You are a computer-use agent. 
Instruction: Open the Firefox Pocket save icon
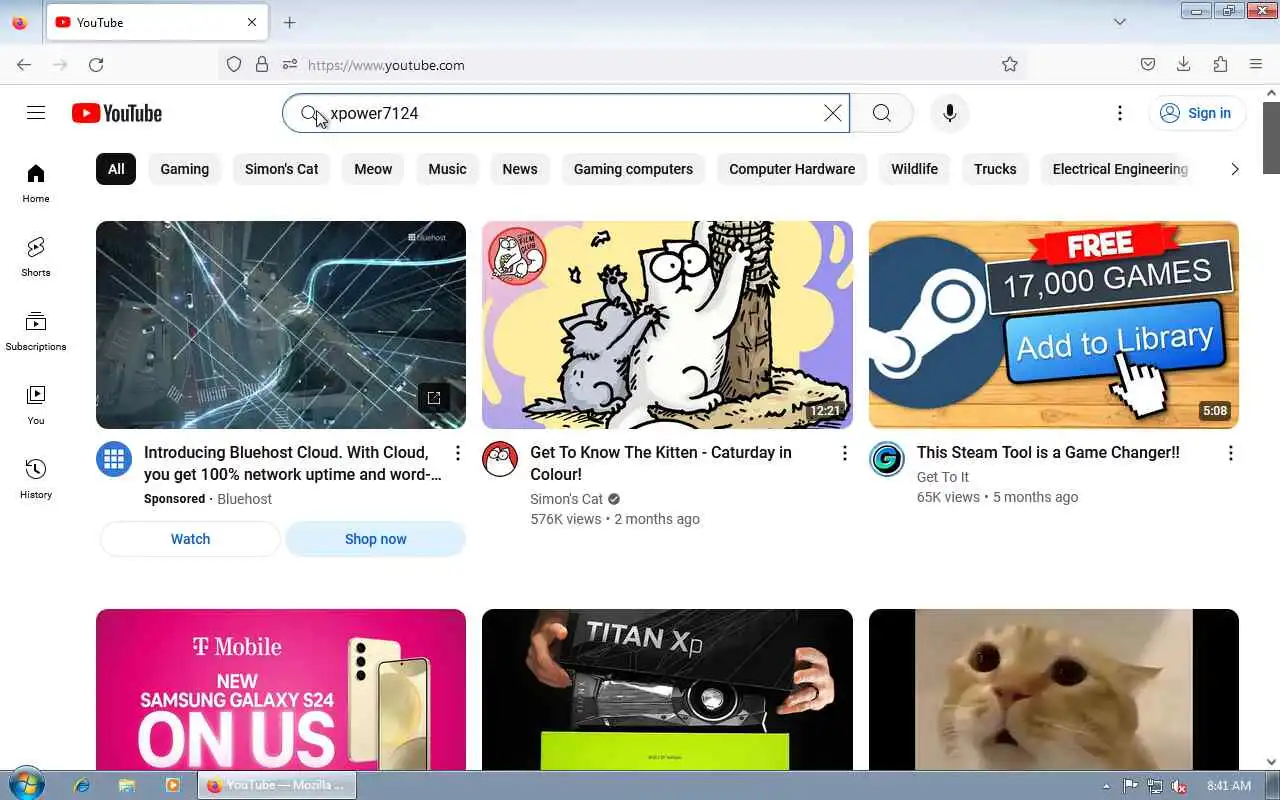point(1148,64)
